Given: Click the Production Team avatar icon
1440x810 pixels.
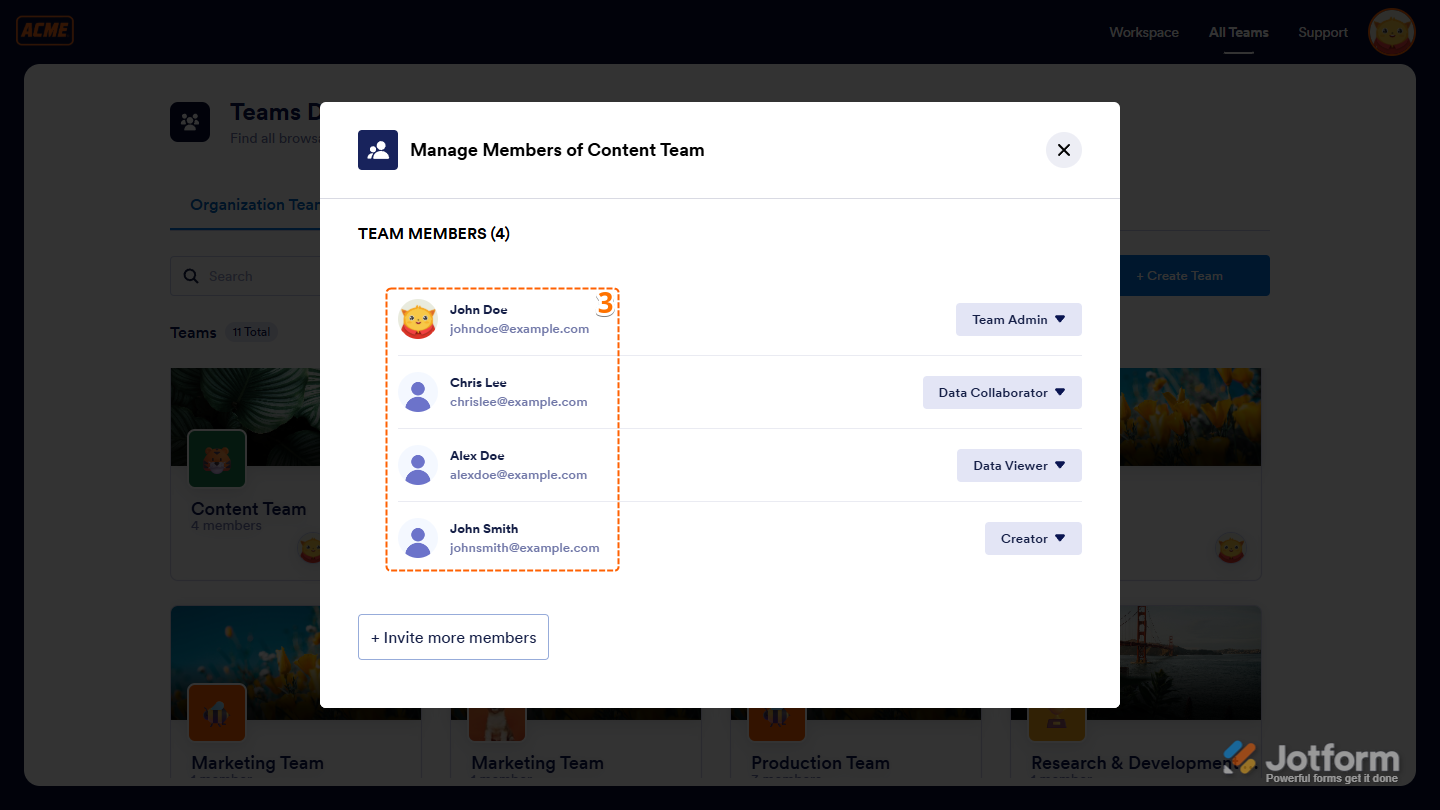Looking at the screenshot, I should [x=775, y=712].
